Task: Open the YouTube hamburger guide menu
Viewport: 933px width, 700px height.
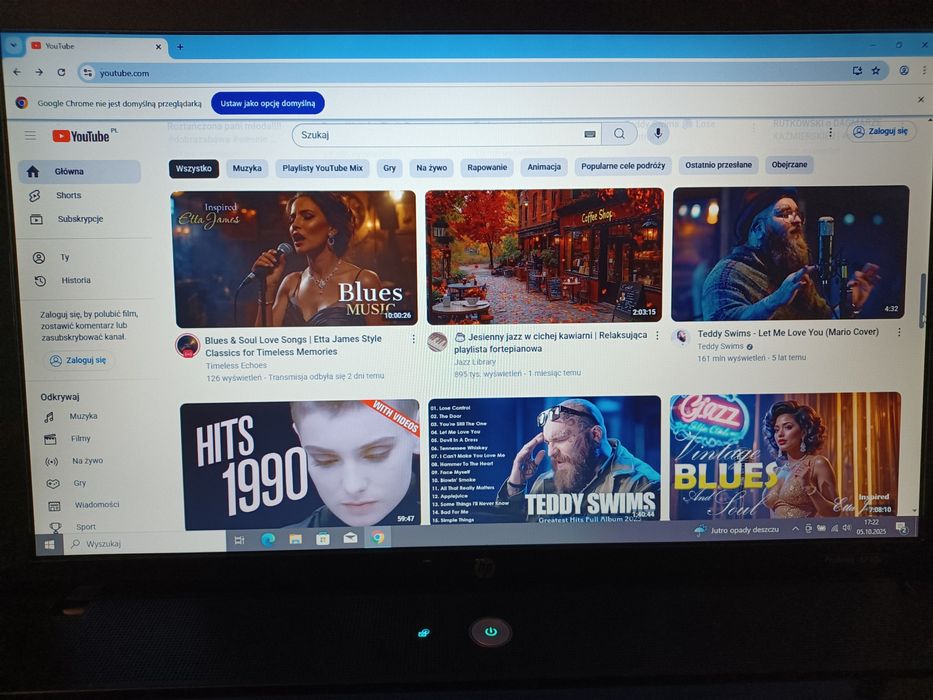Action: [x=30, y=136]
